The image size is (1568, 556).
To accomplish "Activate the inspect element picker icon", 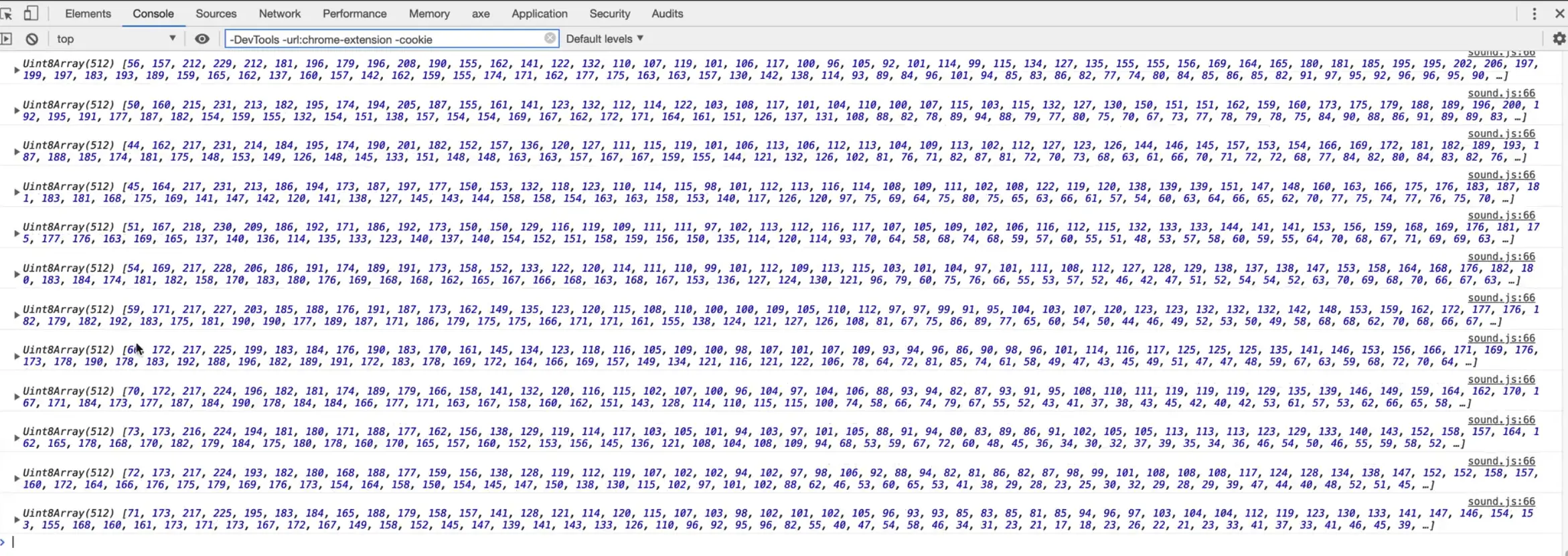I will coord(7,13).
